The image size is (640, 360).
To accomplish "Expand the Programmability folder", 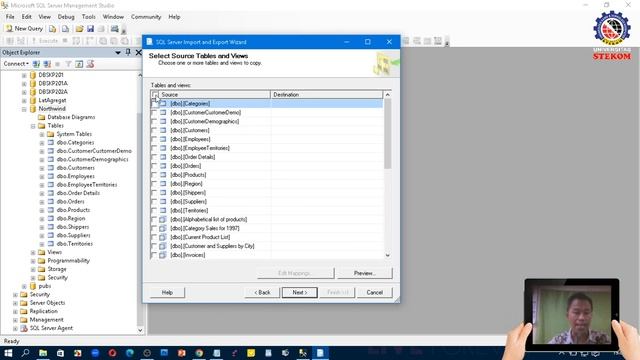I will [x=33, y=261].
